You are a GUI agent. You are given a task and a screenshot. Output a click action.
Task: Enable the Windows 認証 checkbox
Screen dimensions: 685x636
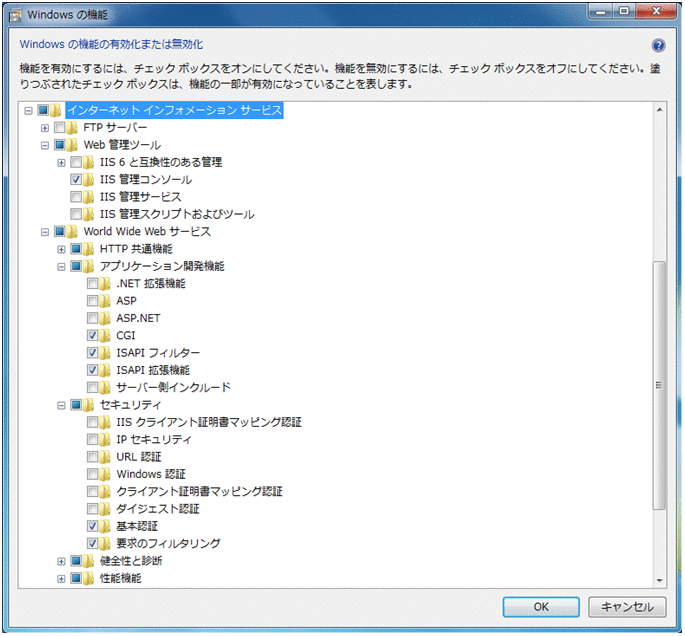(92, 474)
